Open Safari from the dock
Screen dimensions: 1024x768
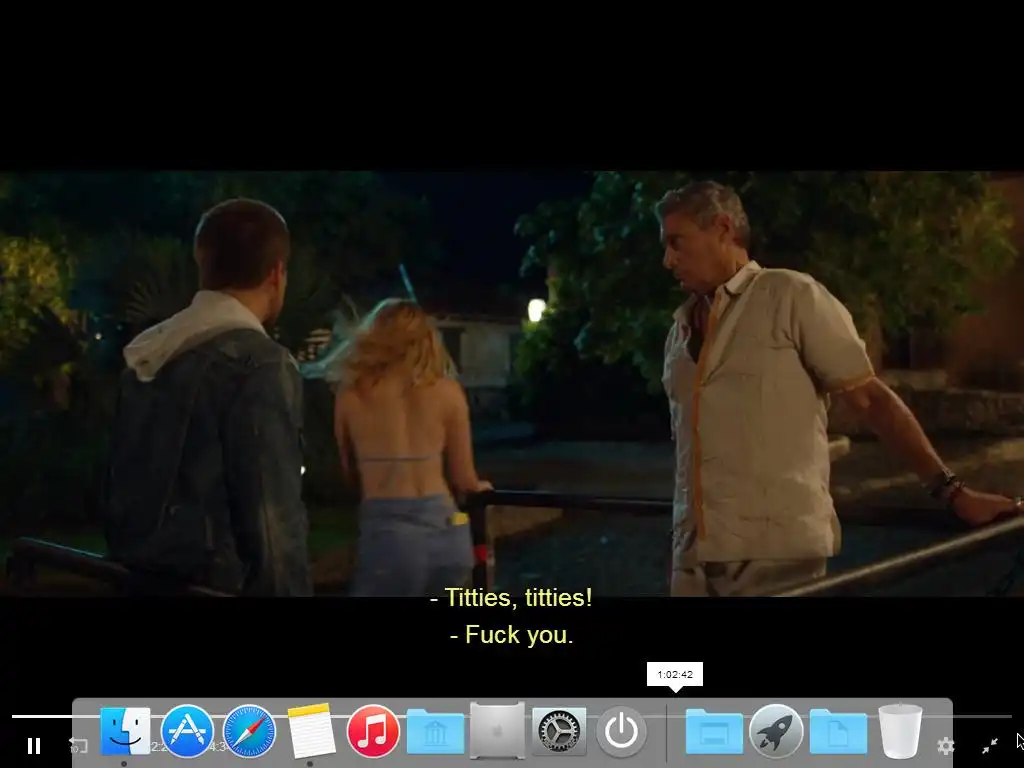click(x=249, y=731)
